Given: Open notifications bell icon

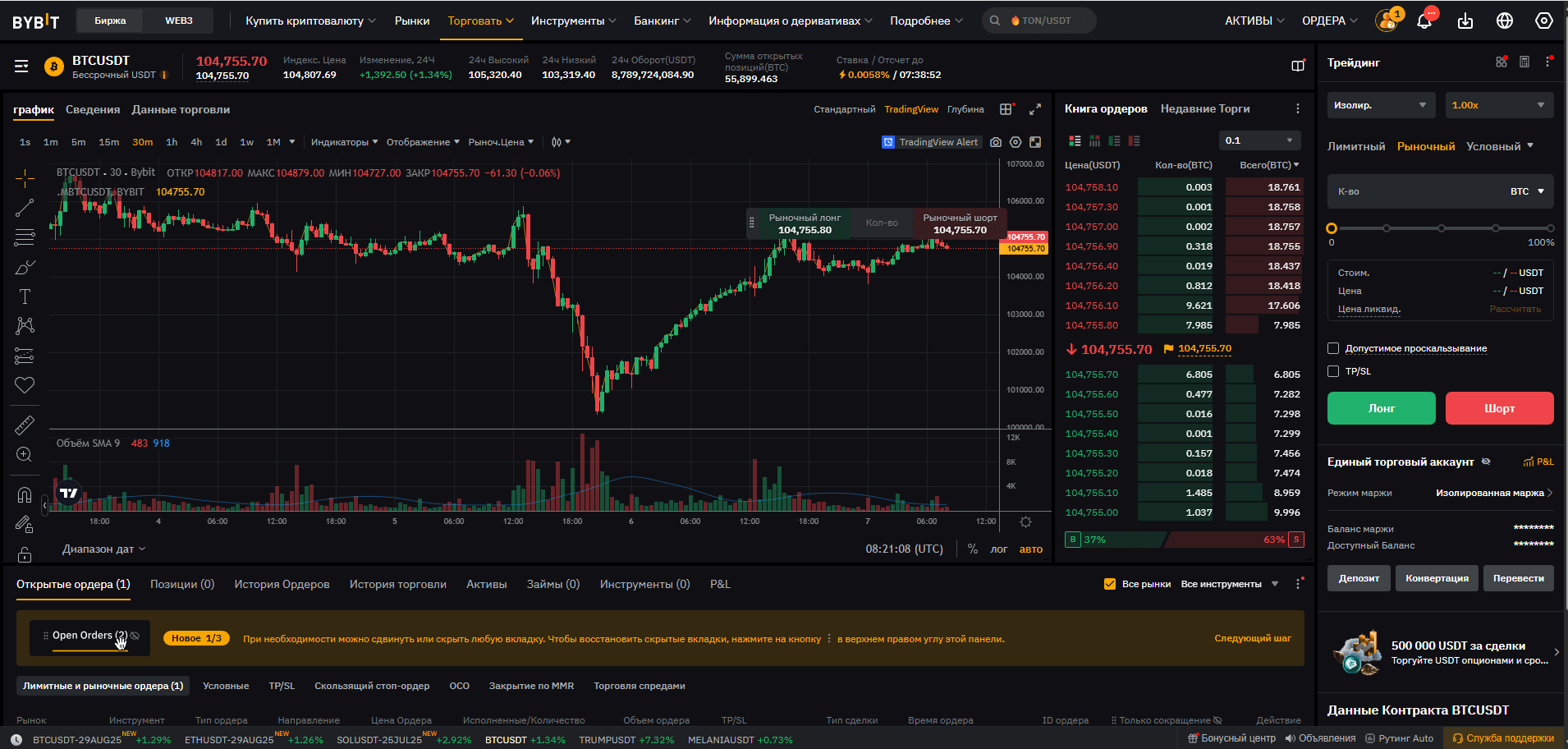Looking at the screenshot, I should pos(1424,21).
